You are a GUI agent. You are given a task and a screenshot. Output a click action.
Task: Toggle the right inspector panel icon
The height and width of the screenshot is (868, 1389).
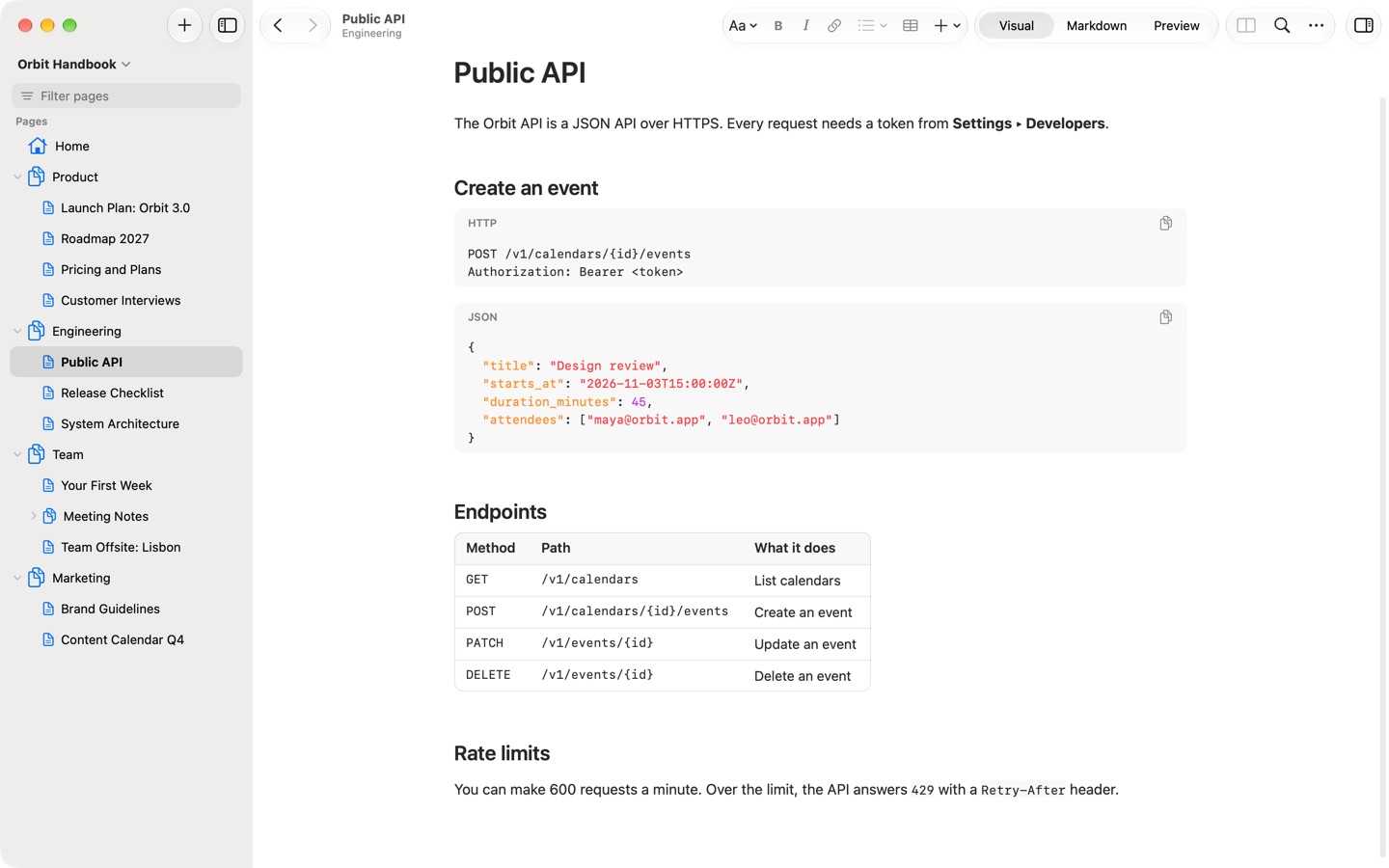[1364, 26]
